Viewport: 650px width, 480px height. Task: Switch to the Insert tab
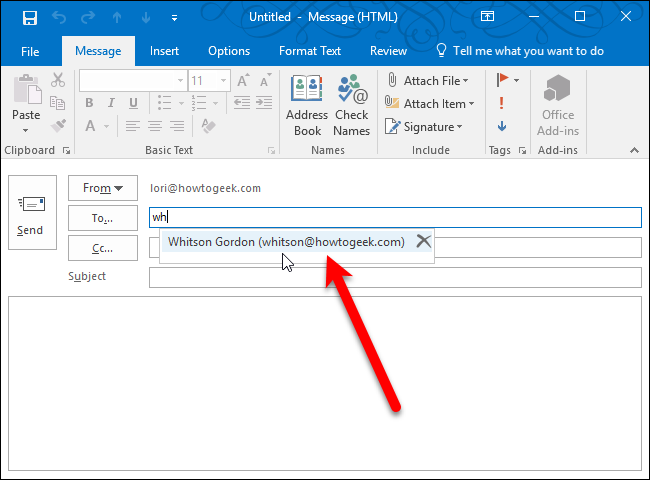coord(164,51)
